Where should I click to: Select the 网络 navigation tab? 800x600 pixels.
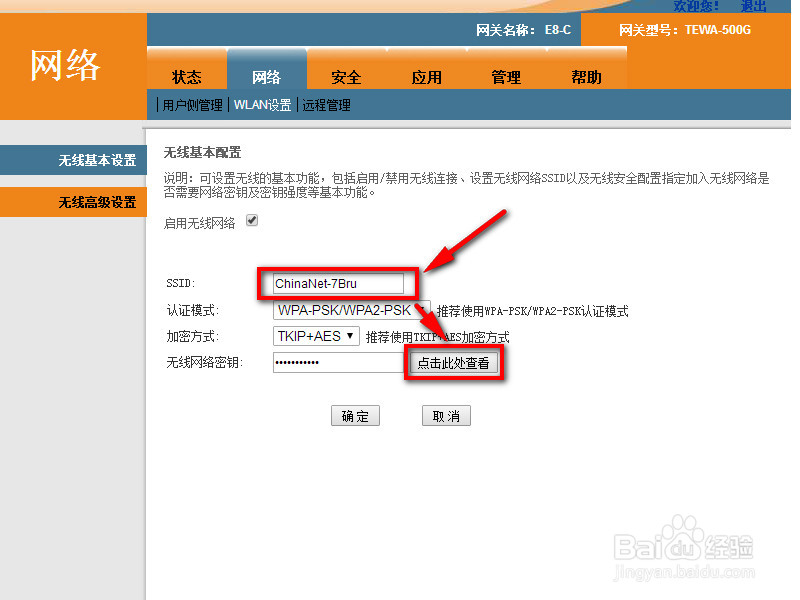[x=266, y=74]
